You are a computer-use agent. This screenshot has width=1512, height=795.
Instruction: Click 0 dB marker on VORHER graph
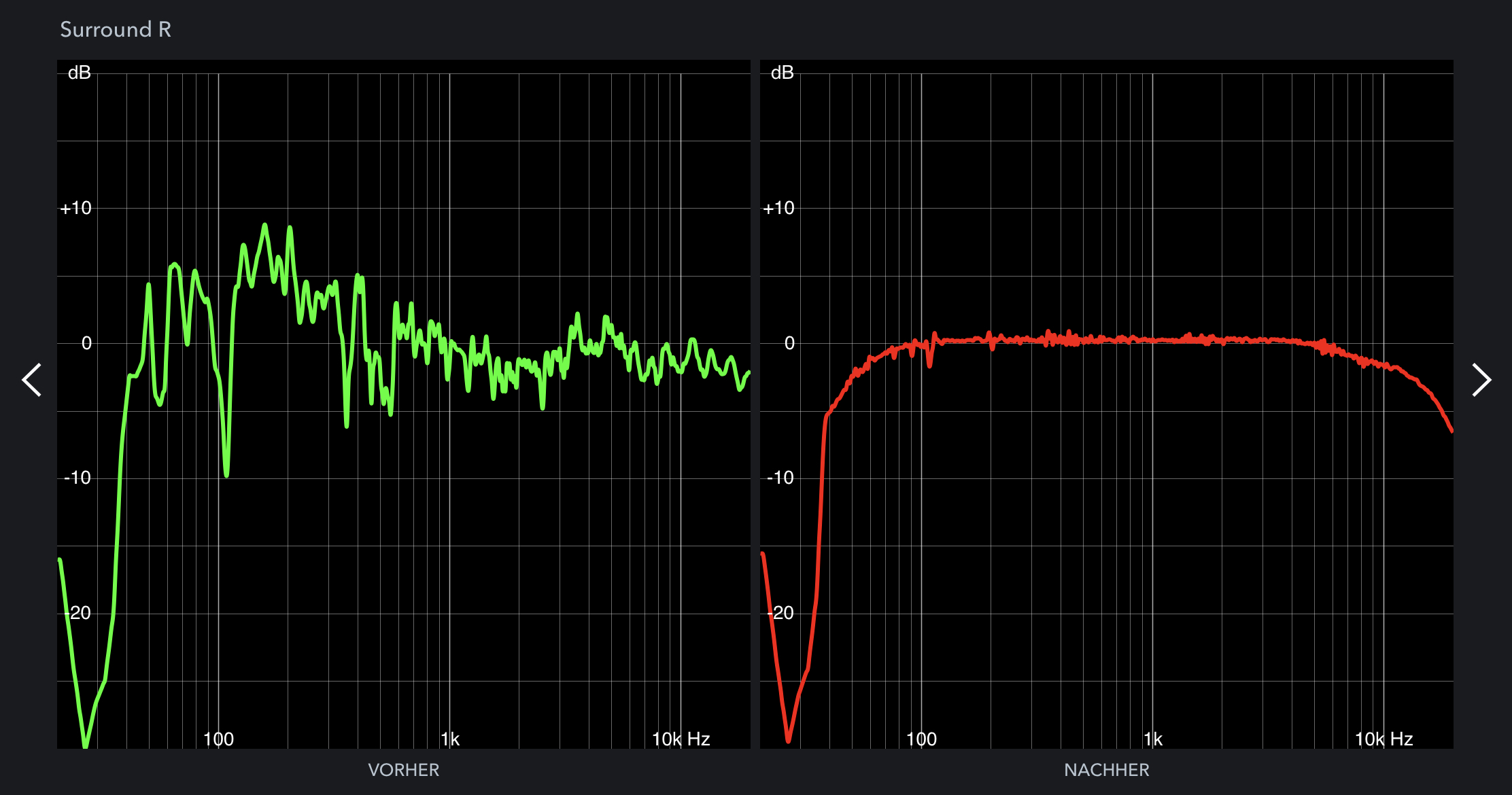(86, 343)
